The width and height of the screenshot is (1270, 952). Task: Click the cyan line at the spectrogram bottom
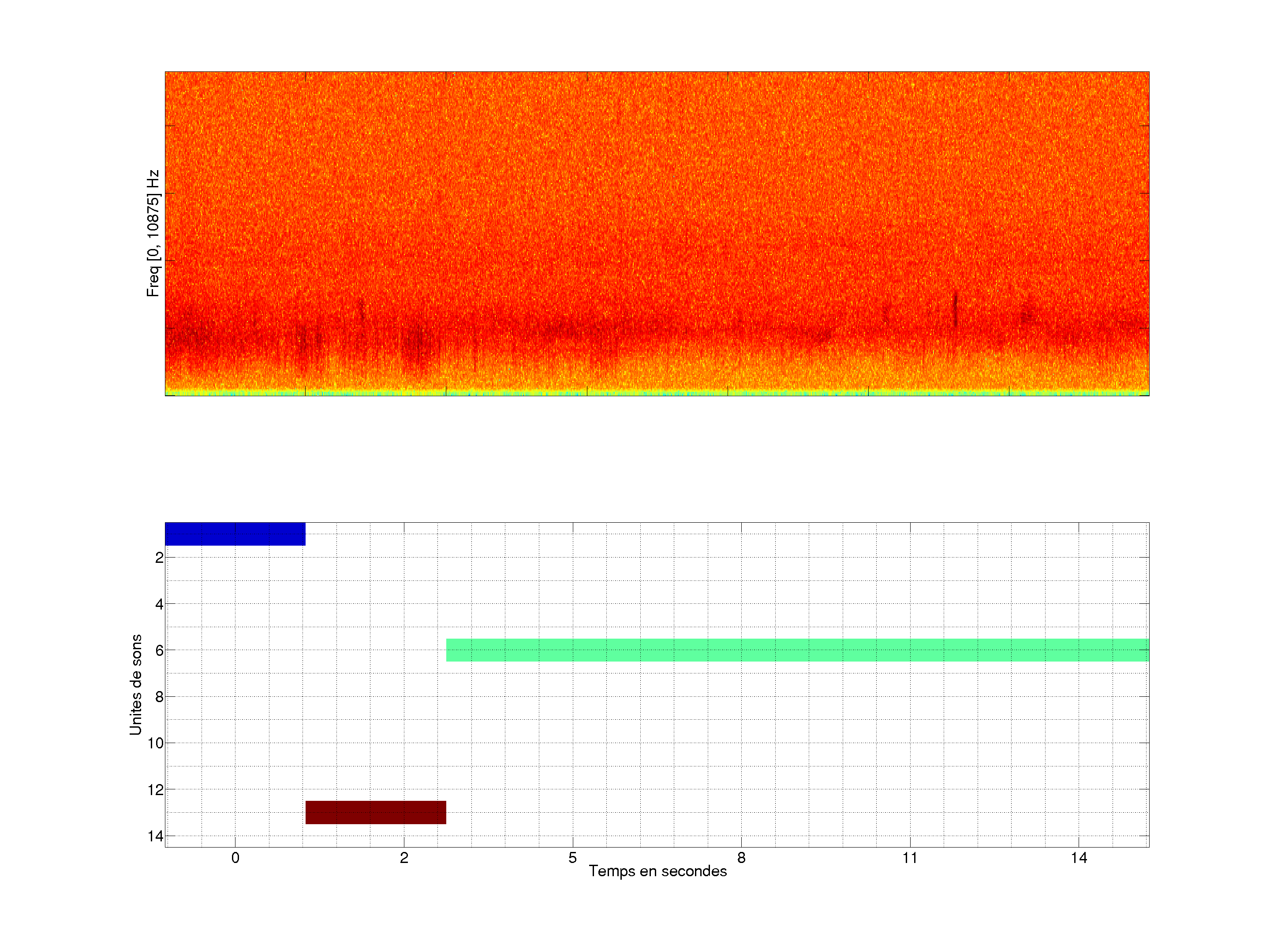[x=657, y=394]
